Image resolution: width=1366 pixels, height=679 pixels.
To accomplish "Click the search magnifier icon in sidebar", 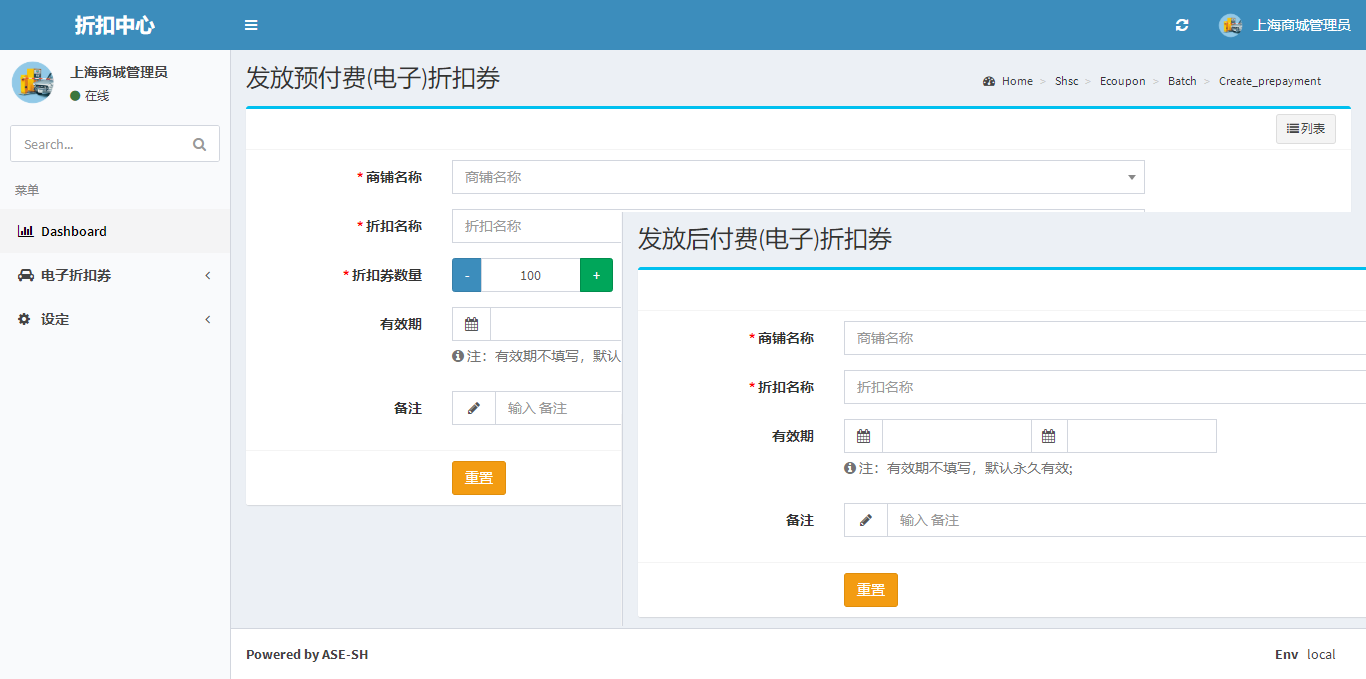I will tap(199, 144).
